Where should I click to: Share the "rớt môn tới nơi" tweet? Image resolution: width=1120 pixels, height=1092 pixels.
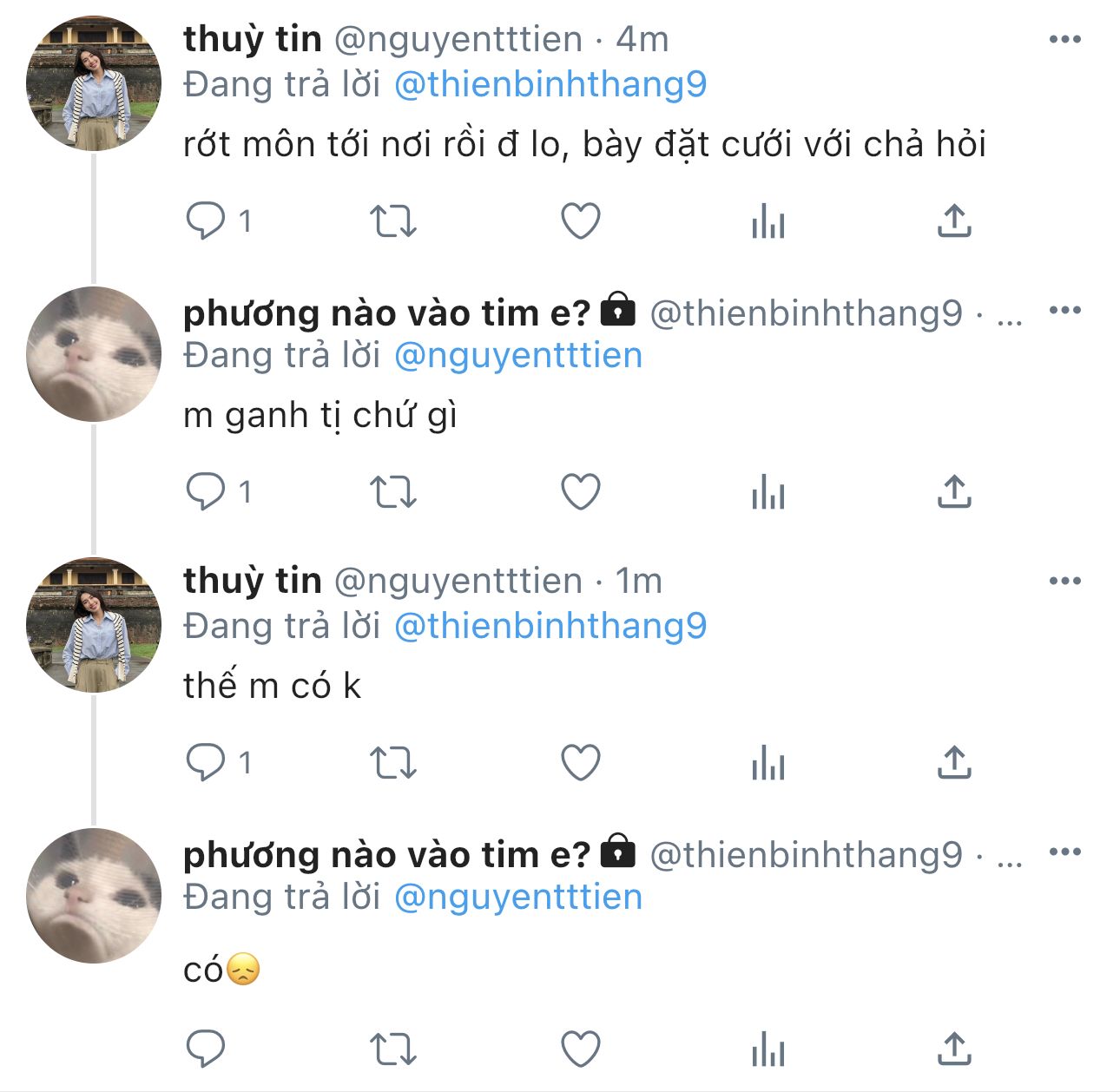pyautogui.click(x=954, y=220)
